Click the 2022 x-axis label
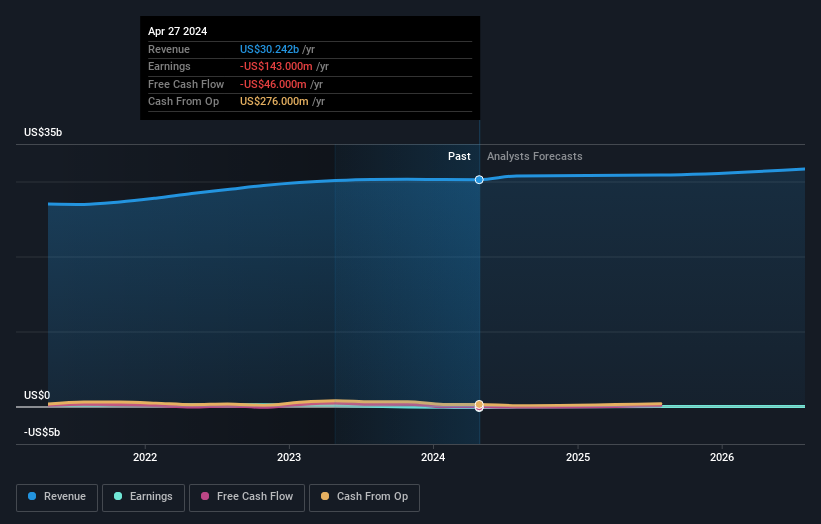The height and width of the screenshot is (524, 821). tap(145, 457)
